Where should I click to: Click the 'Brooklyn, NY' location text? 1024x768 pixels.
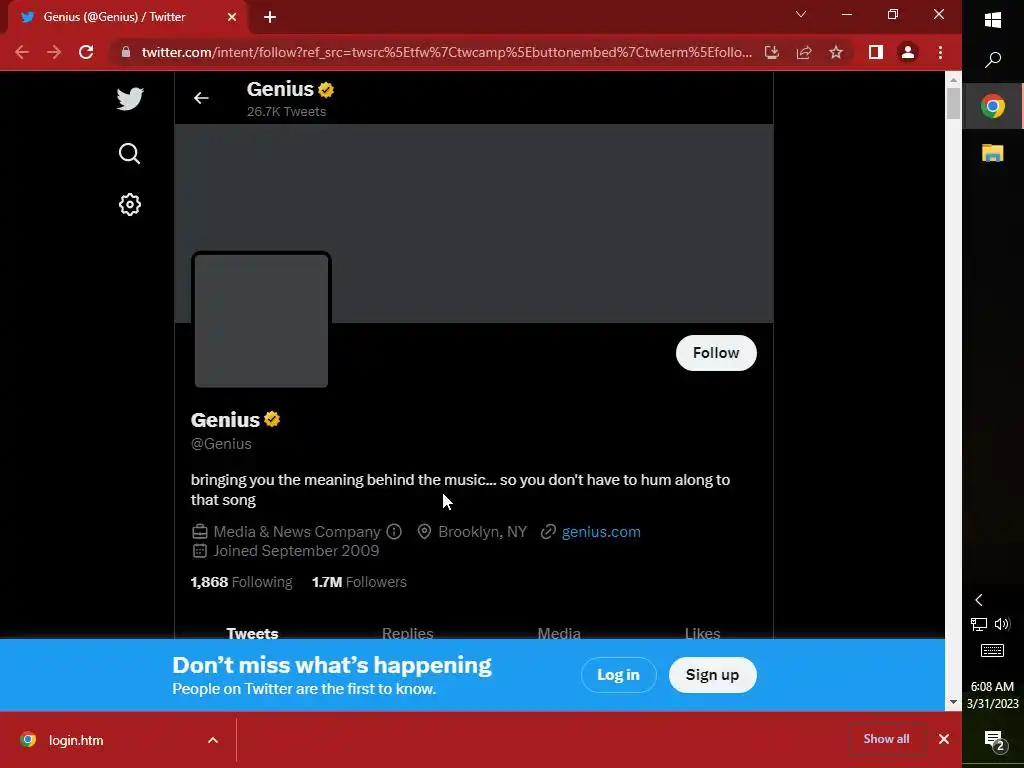point(483,532)
